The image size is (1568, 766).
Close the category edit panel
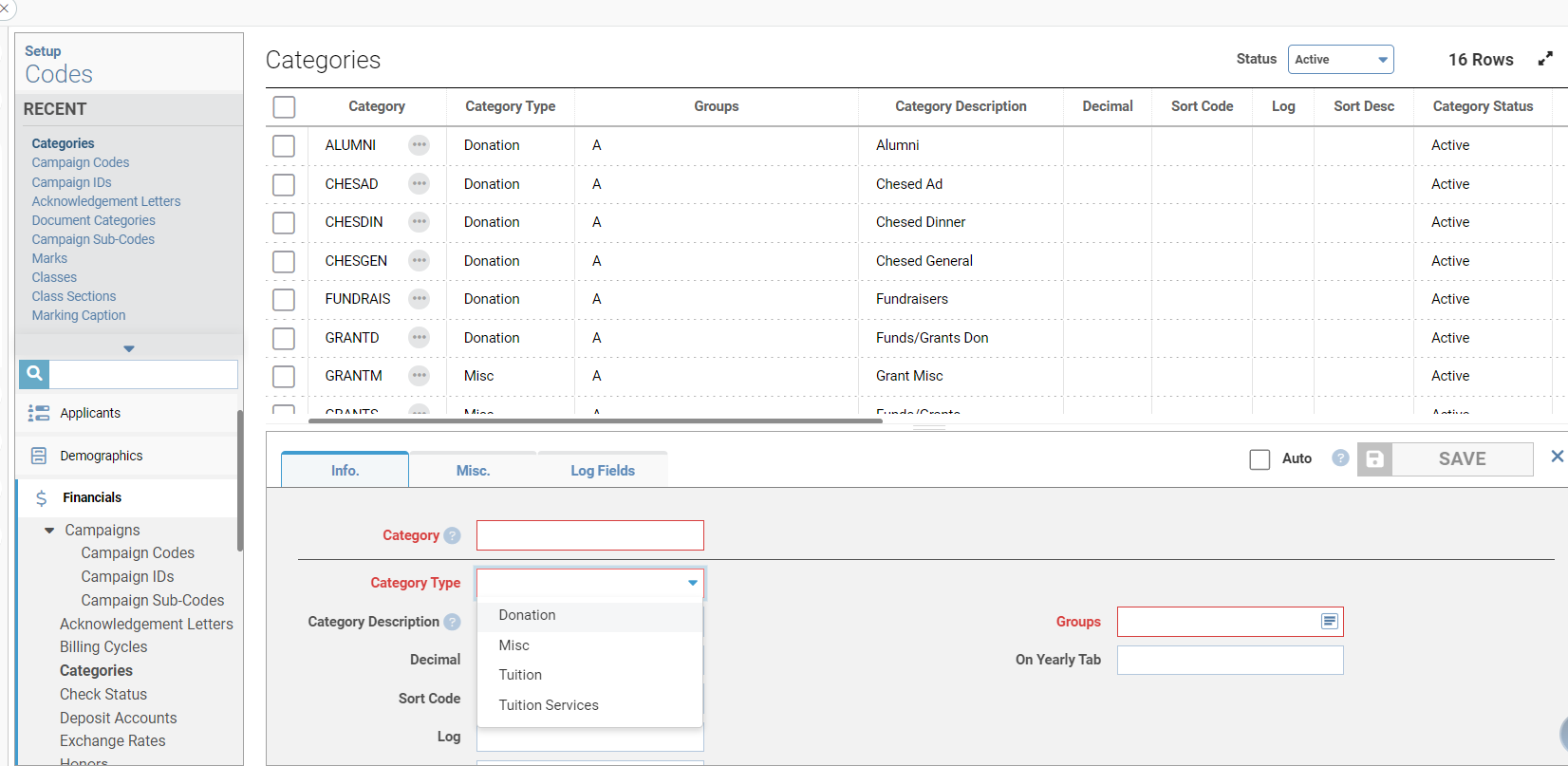pyautogui.click(x=1557, y=457)
